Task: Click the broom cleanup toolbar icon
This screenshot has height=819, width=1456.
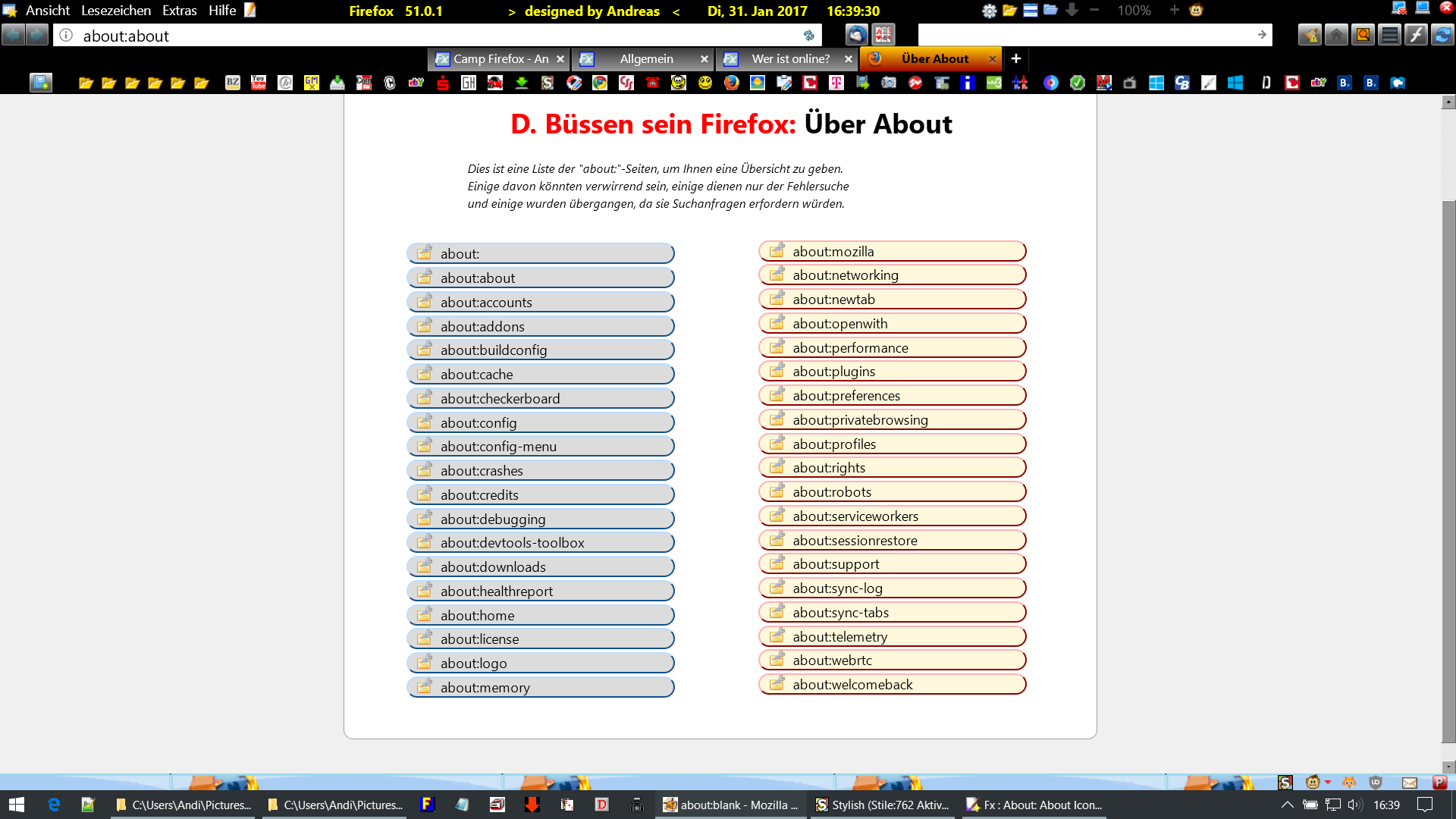Action: click(x=1310, y=35)
